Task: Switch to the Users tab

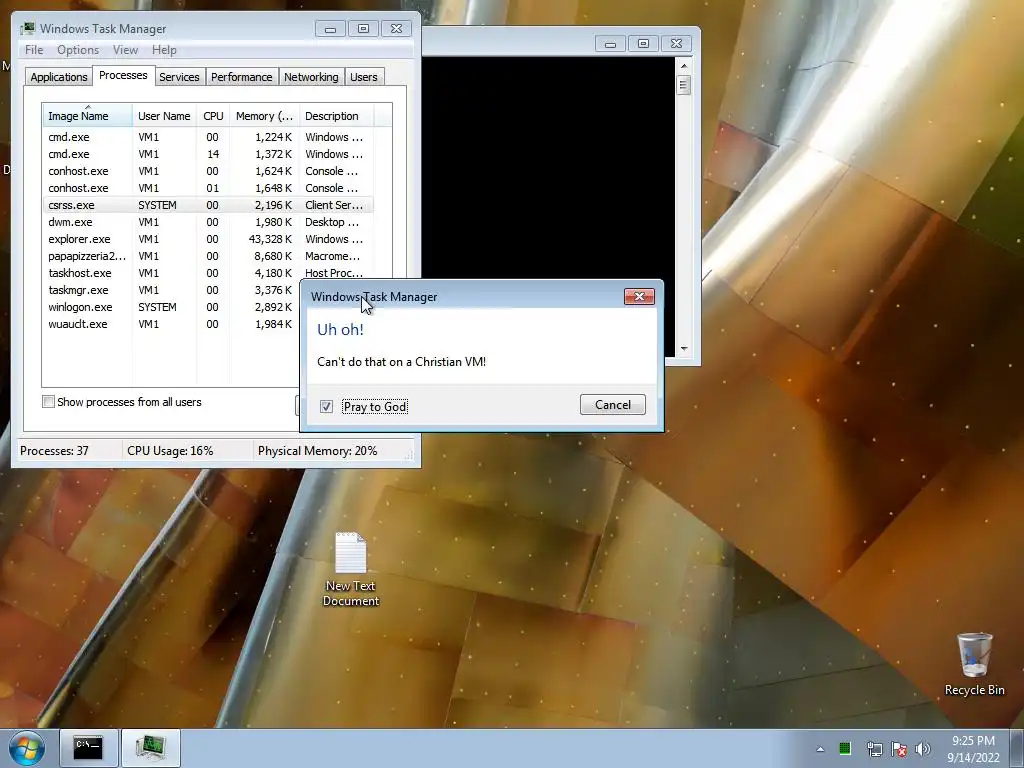Action: (x=363, y=77)
